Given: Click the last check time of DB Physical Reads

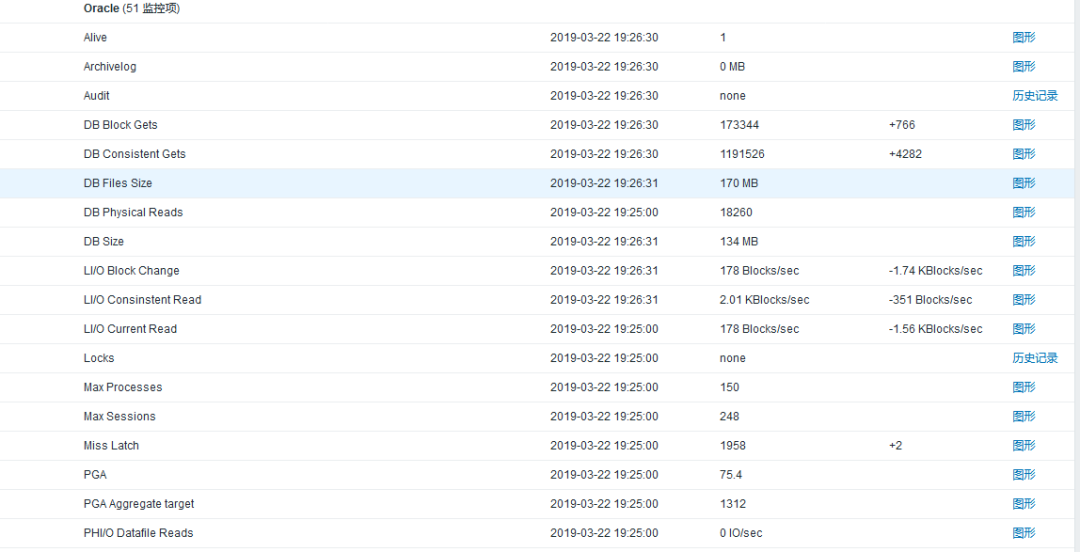Looking at the screenshot, I should pyautogui.click(x=604, y=212).
